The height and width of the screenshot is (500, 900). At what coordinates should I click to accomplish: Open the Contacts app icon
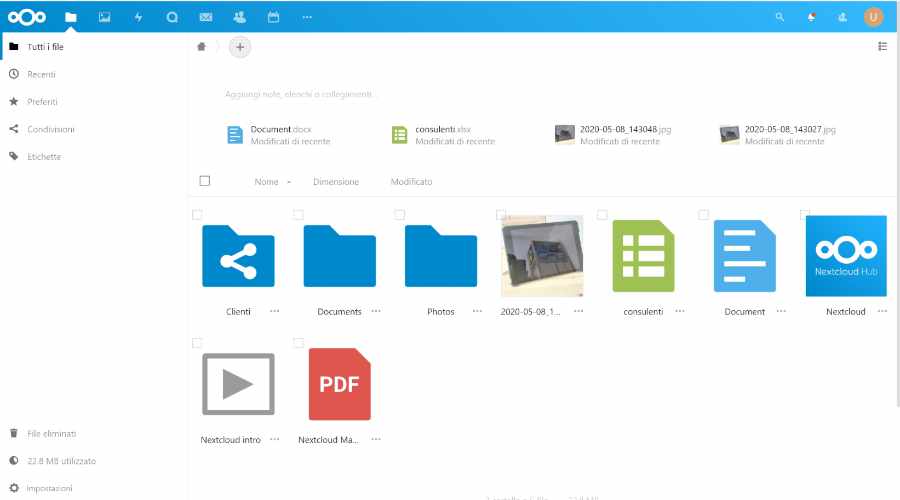tap(239, 17)
